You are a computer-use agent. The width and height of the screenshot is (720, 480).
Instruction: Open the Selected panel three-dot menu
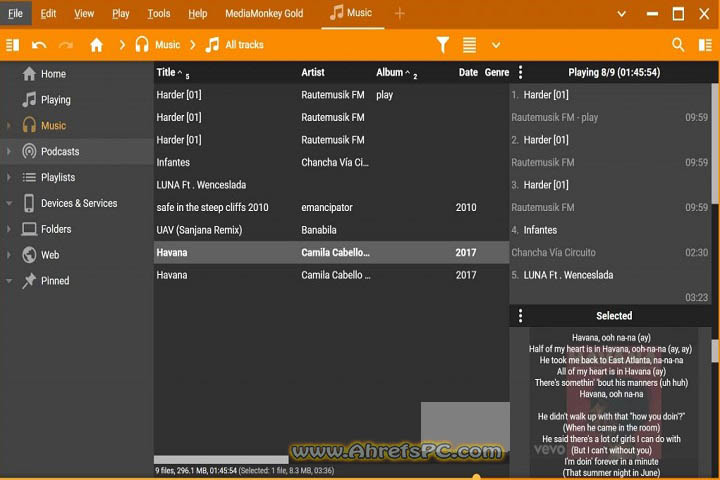(x=520, y=316)
